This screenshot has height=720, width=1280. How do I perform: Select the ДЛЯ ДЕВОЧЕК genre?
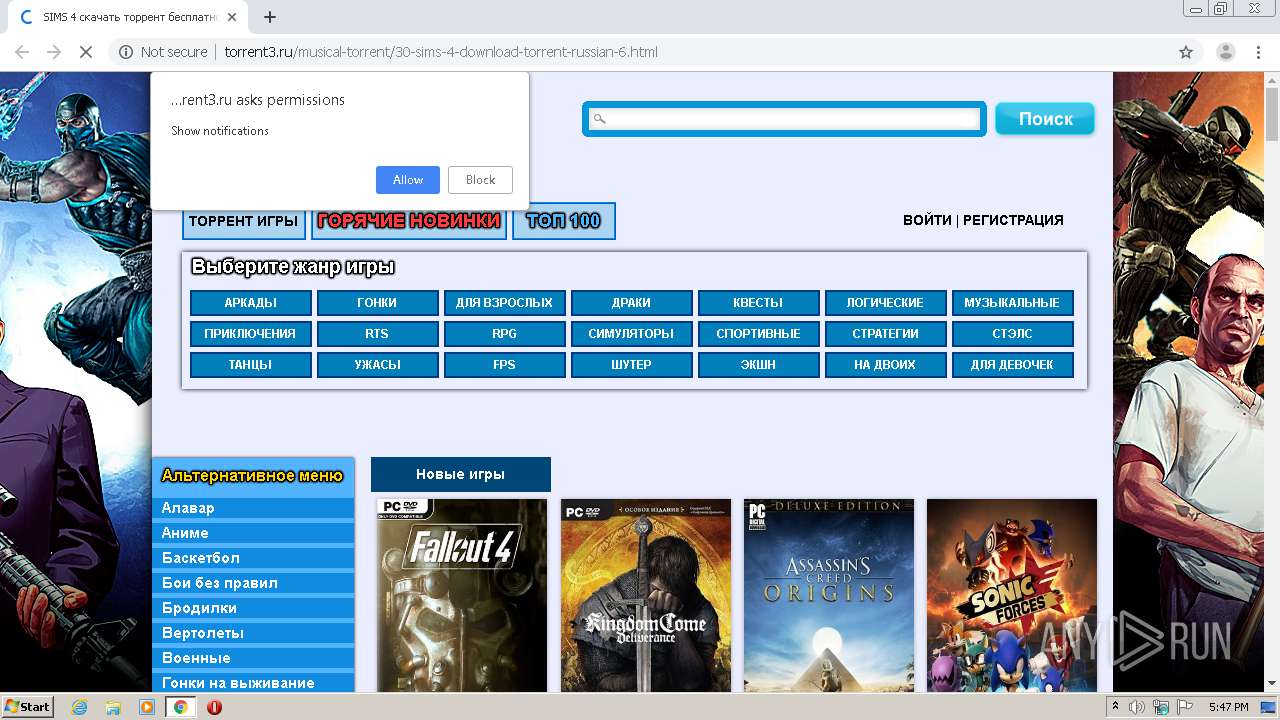[x=1012, y=365]
